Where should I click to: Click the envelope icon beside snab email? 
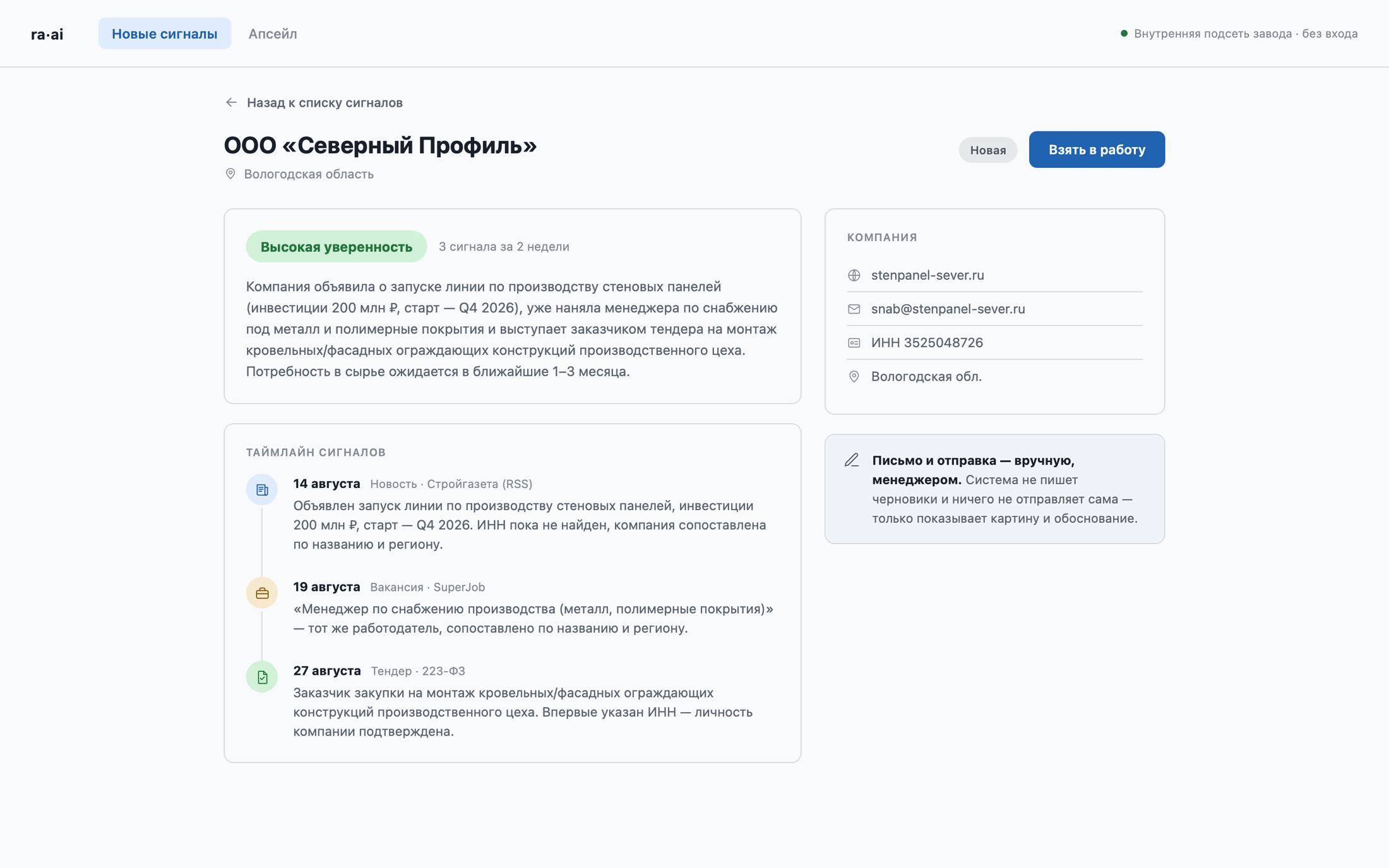(854, 309)
